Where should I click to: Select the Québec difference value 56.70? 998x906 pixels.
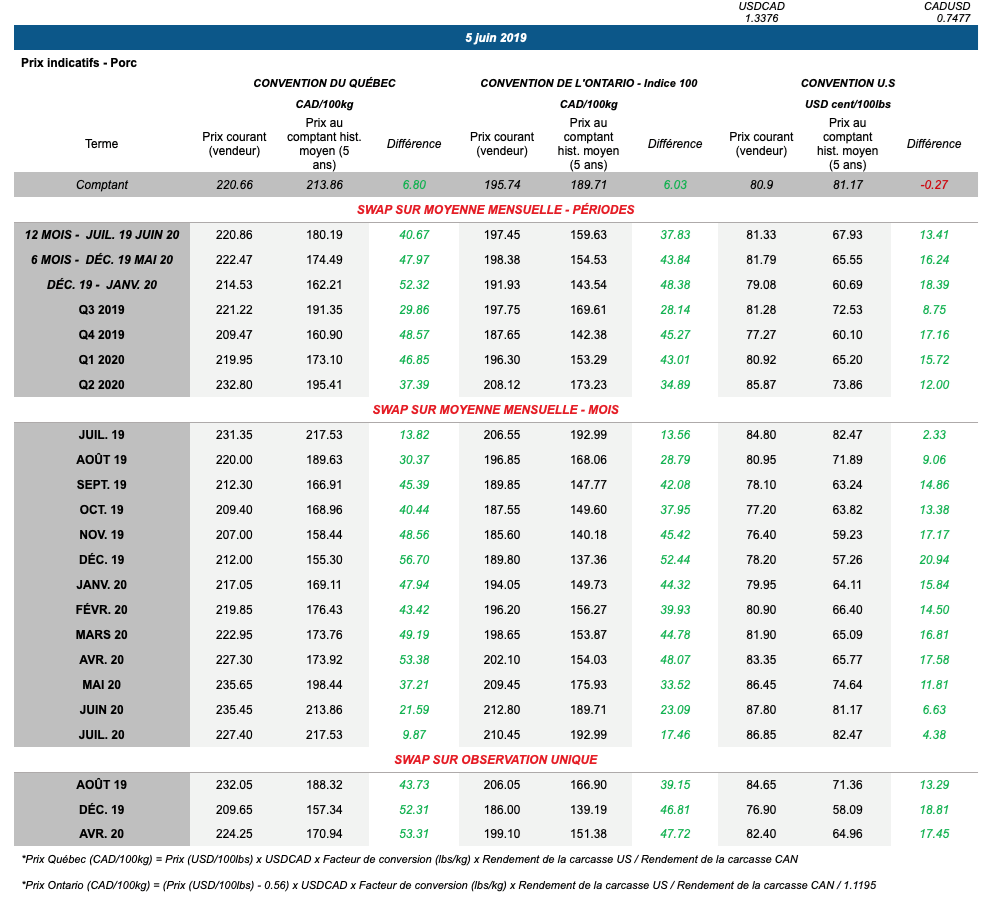click(x=413, y=560)
